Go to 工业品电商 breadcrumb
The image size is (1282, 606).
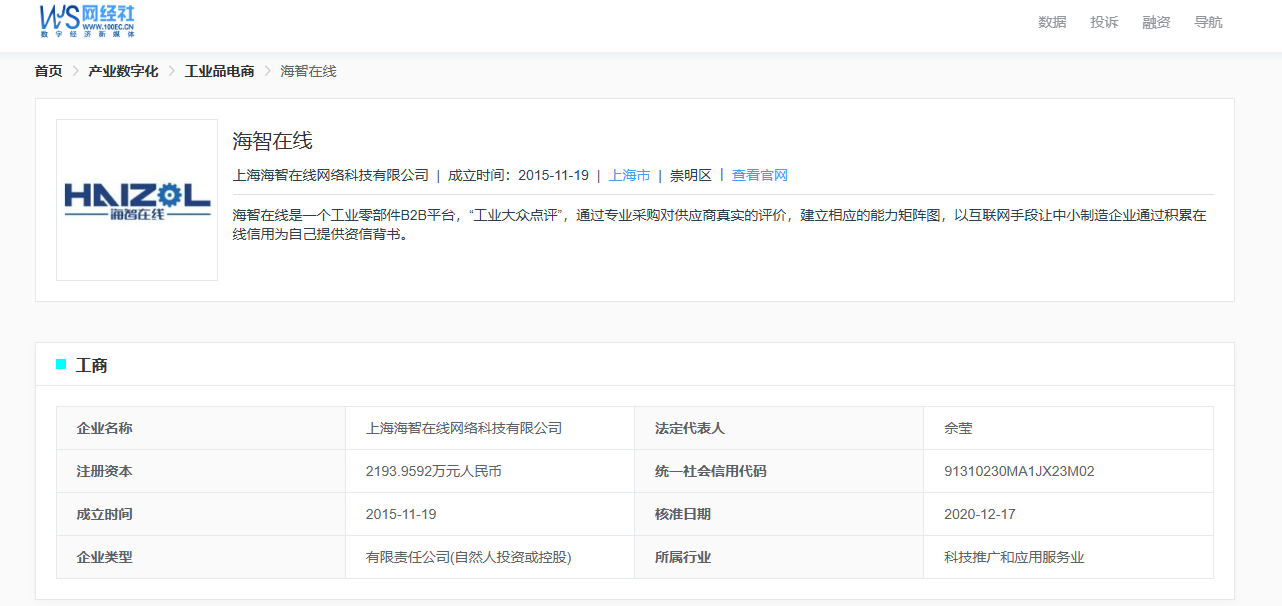219,71
